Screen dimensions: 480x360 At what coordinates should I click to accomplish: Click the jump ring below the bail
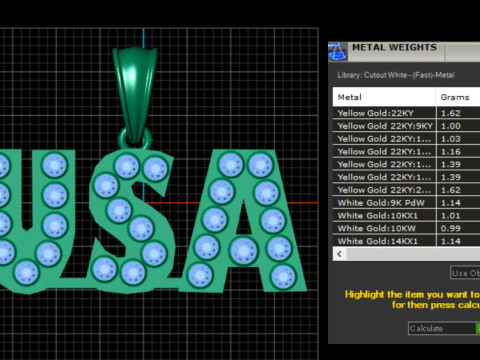tap(135, 138)
